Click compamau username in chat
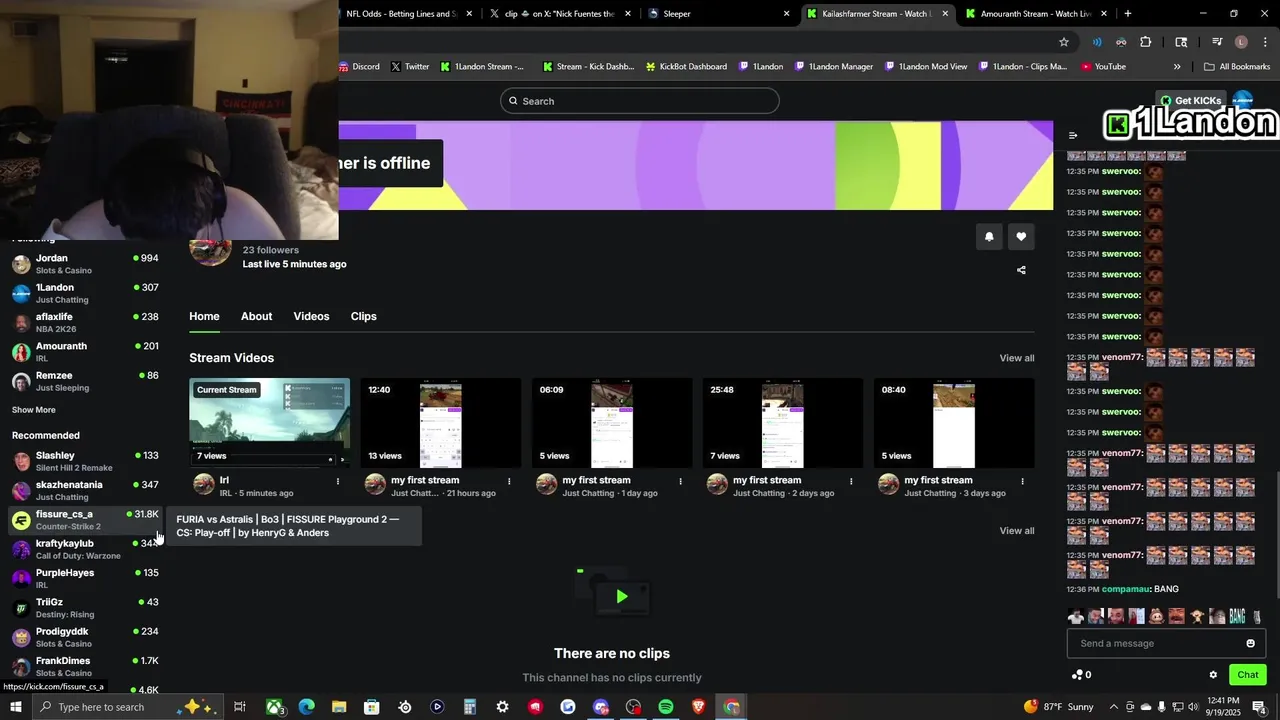1280x720 pixels. click(x=1126, y=590)
